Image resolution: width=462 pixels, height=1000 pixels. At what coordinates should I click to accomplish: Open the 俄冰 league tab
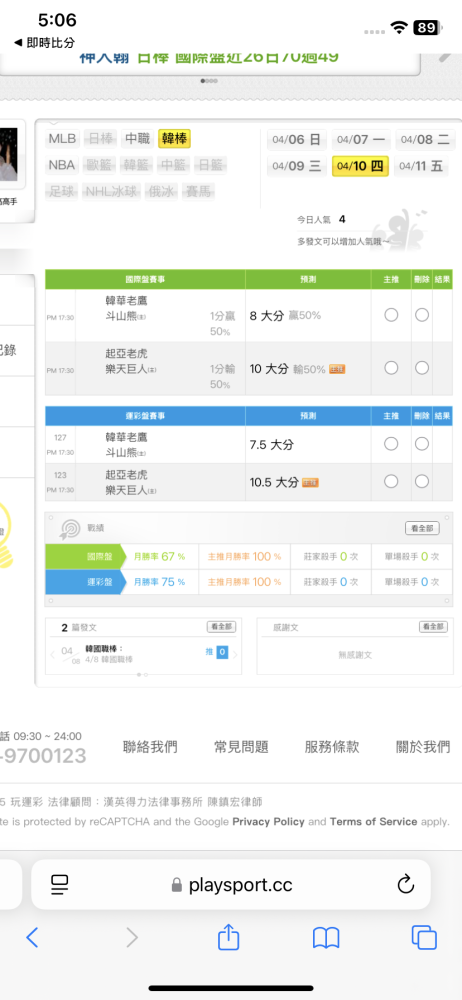[163, 191]
